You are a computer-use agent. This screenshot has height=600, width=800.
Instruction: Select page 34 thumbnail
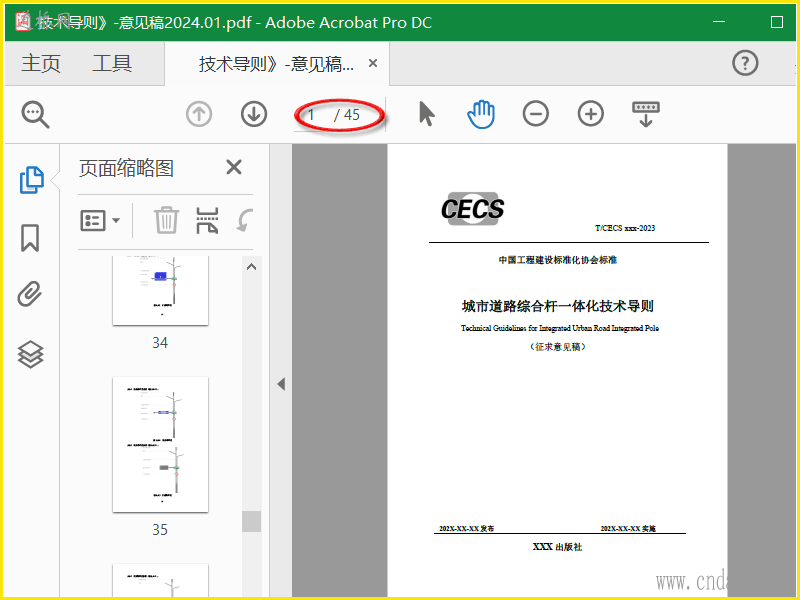pyautogui.click(x=160, y=290)
